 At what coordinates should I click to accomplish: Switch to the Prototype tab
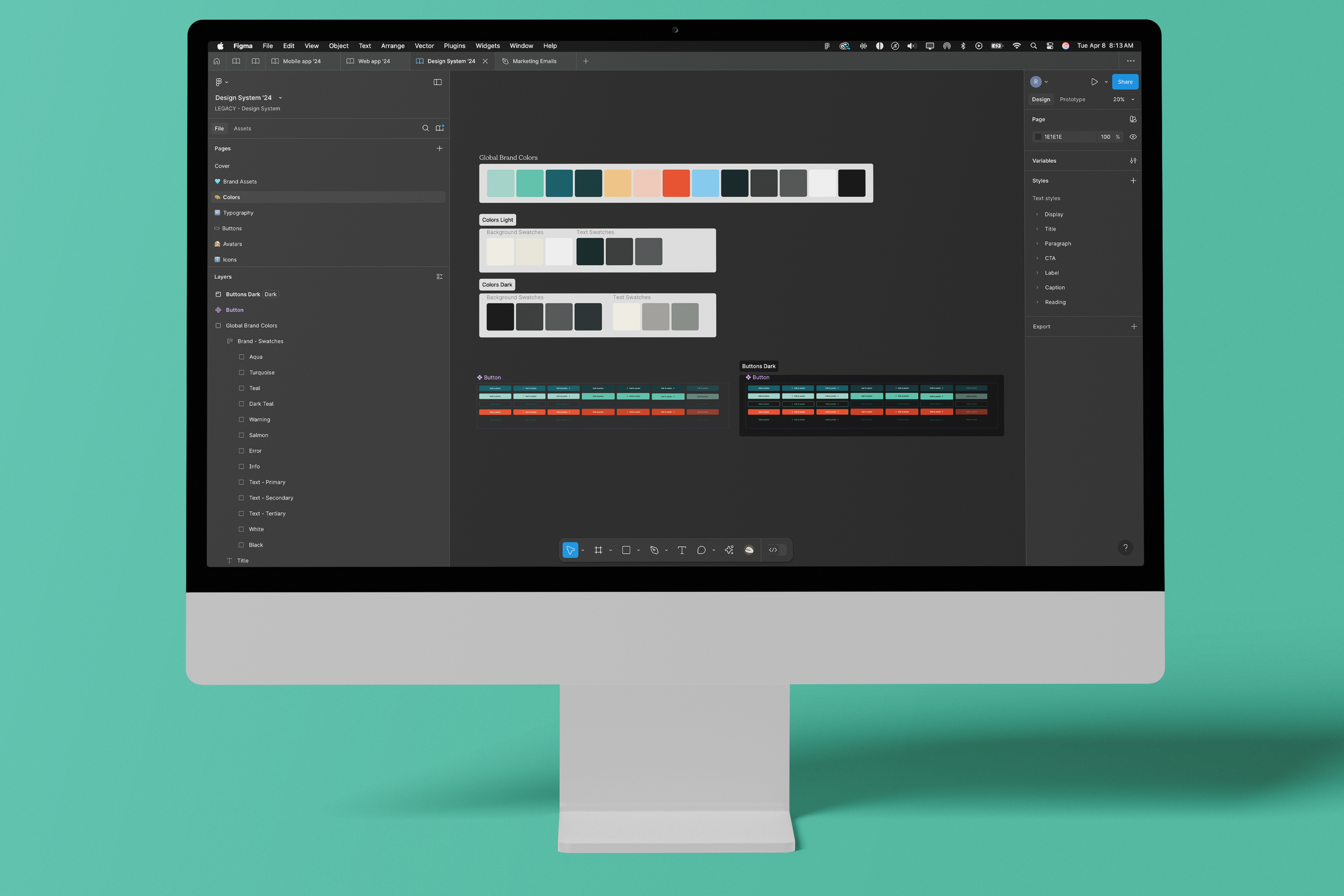click(x=1072, y=99)
